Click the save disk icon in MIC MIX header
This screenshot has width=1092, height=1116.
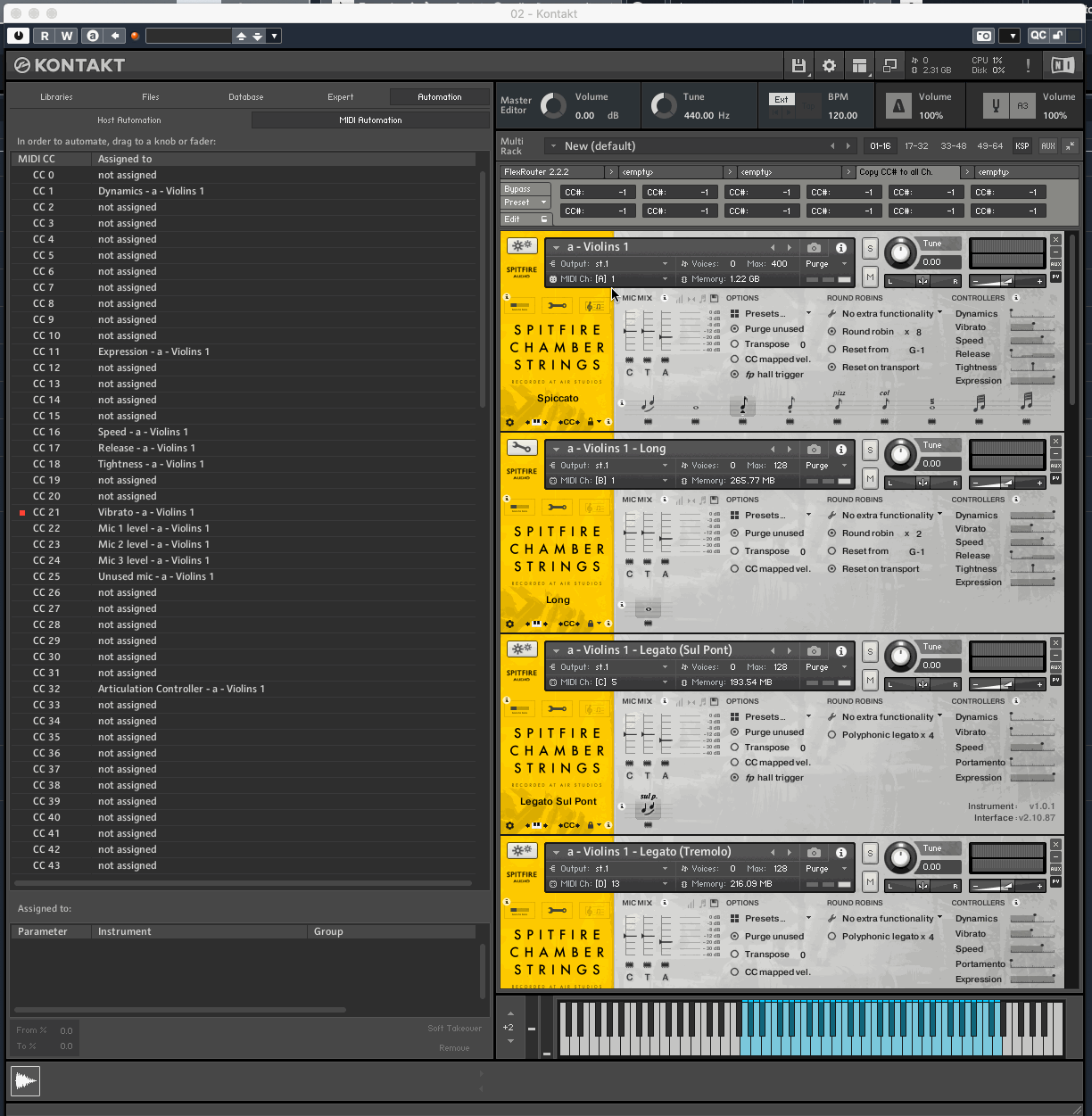(714, 298)
